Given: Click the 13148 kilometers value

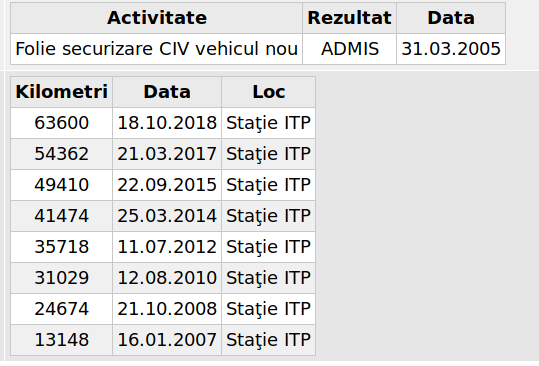Looking at the screenshot, I should [x=62, y=340].
